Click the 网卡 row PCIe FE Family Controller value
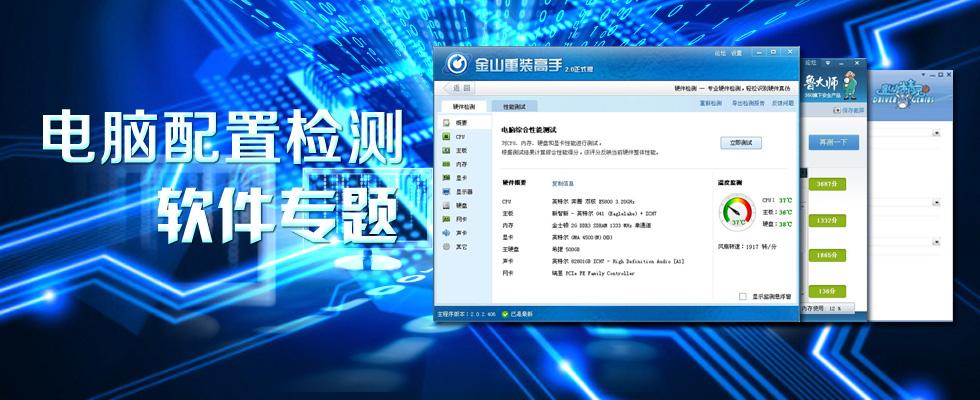 click(593, 274)
